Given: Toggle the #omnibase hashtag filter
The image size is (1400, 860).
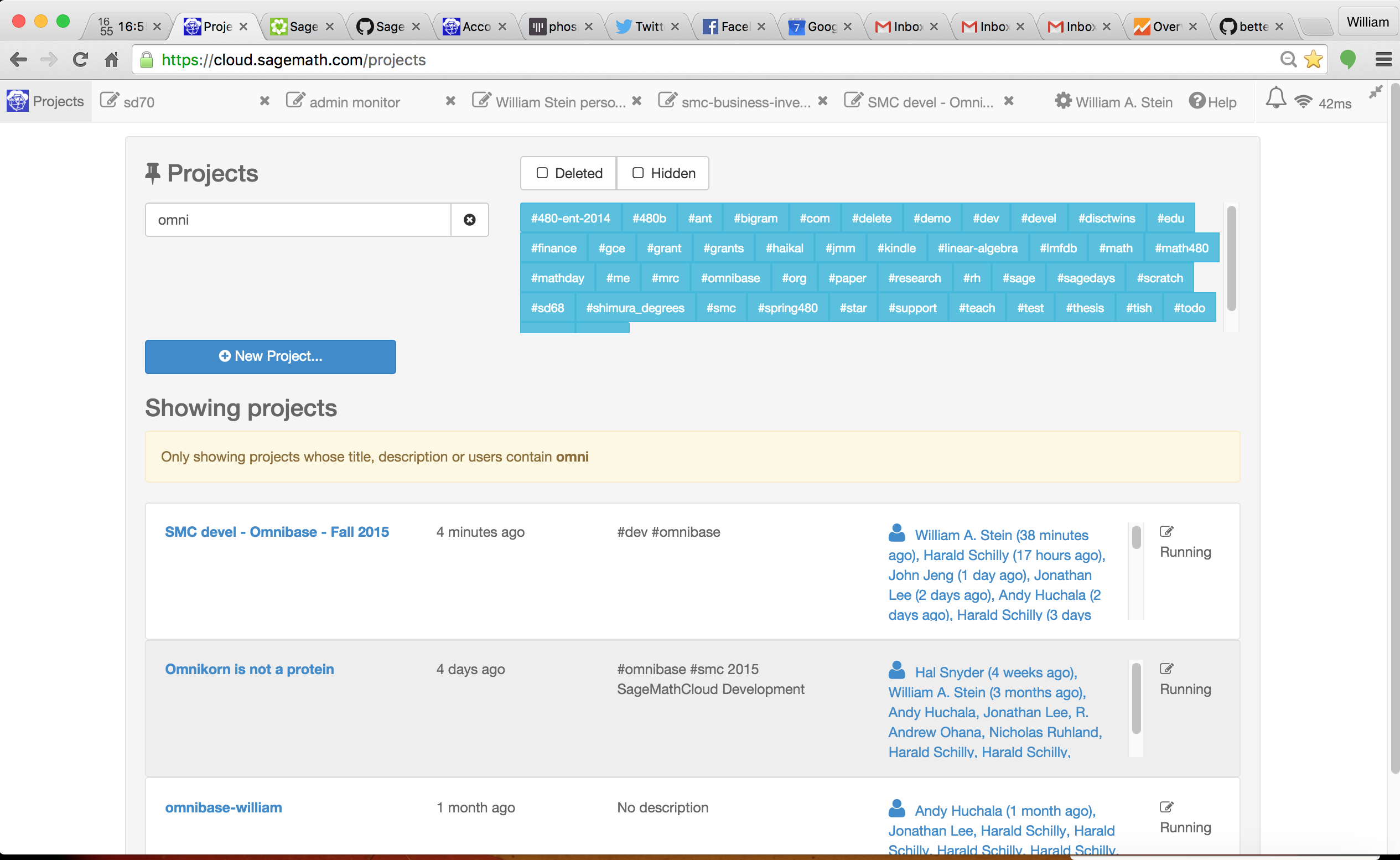Looking at the screenshot, I should 729,278.
